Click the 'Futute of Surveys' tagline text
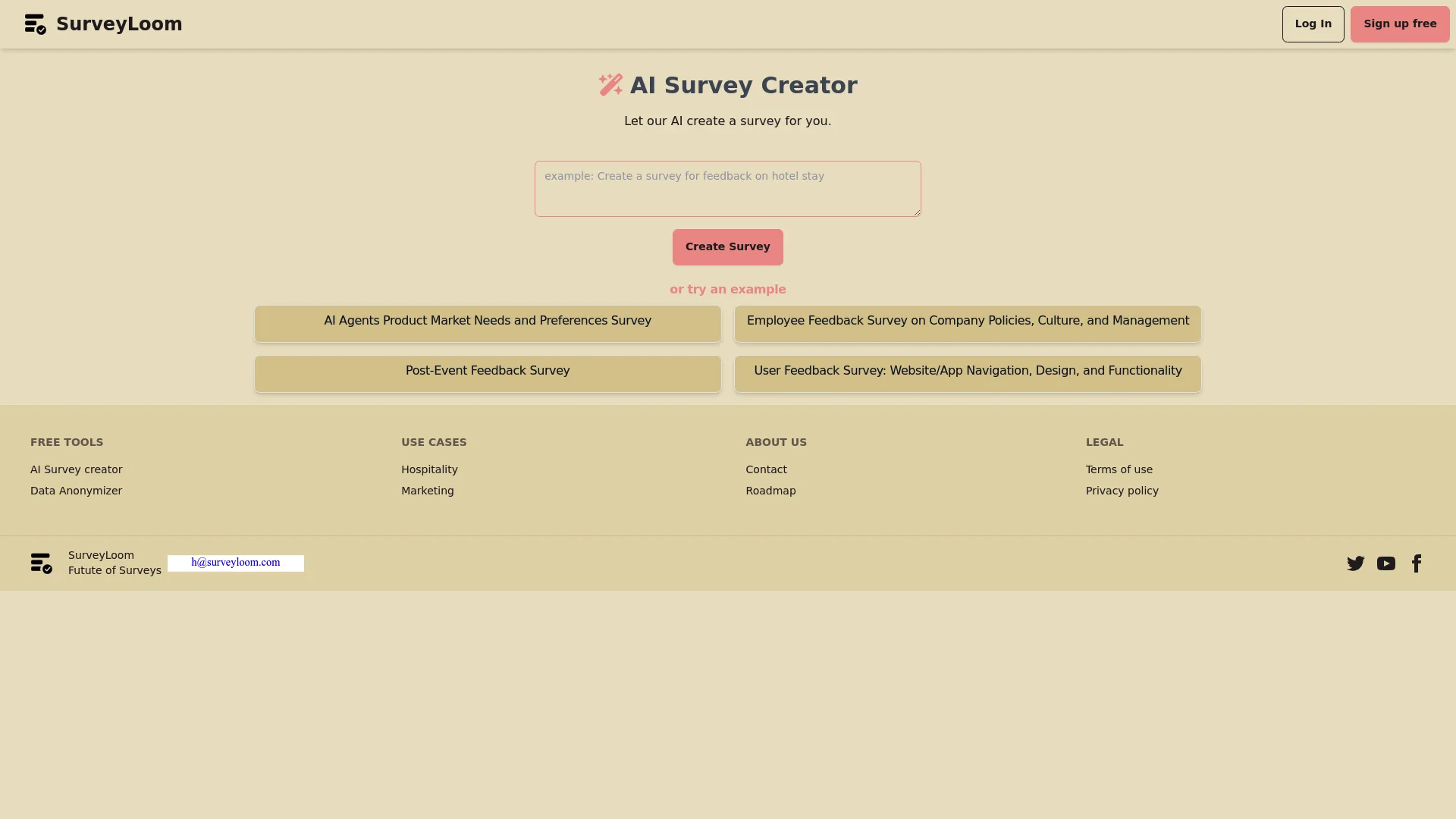The width and height of the screenshot is (1456, 819). click(115, 570)
